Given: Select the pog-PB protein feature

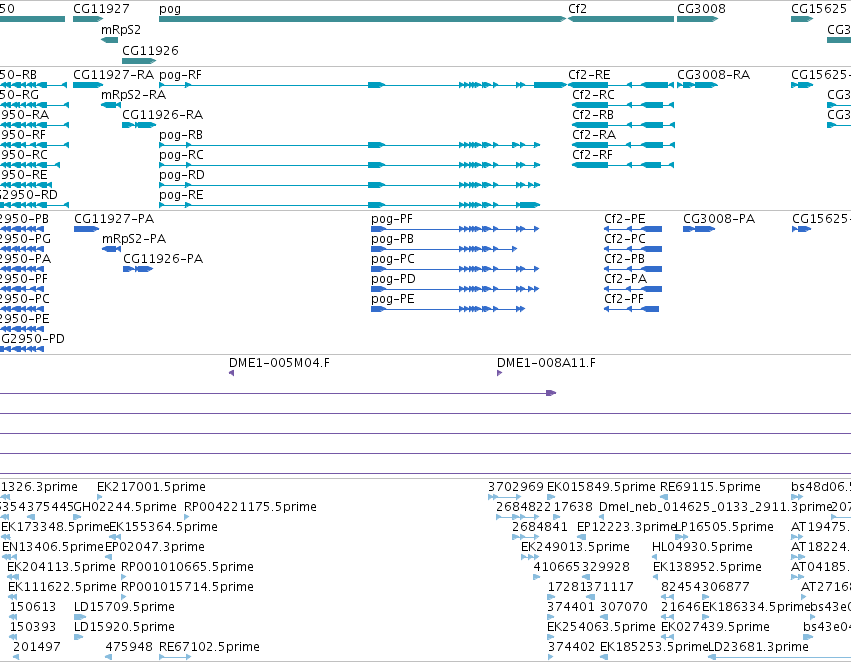Looking at the screenshot, I should [x=444, y=249].
